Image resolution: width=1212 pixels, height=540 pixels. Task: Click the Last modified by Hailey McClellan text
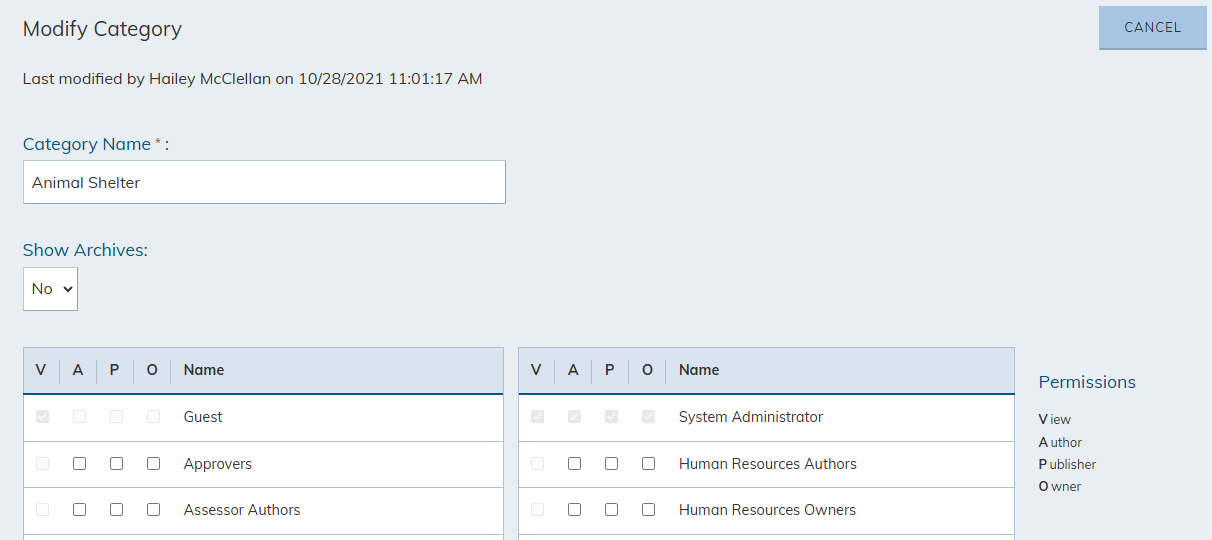(253, 78)
